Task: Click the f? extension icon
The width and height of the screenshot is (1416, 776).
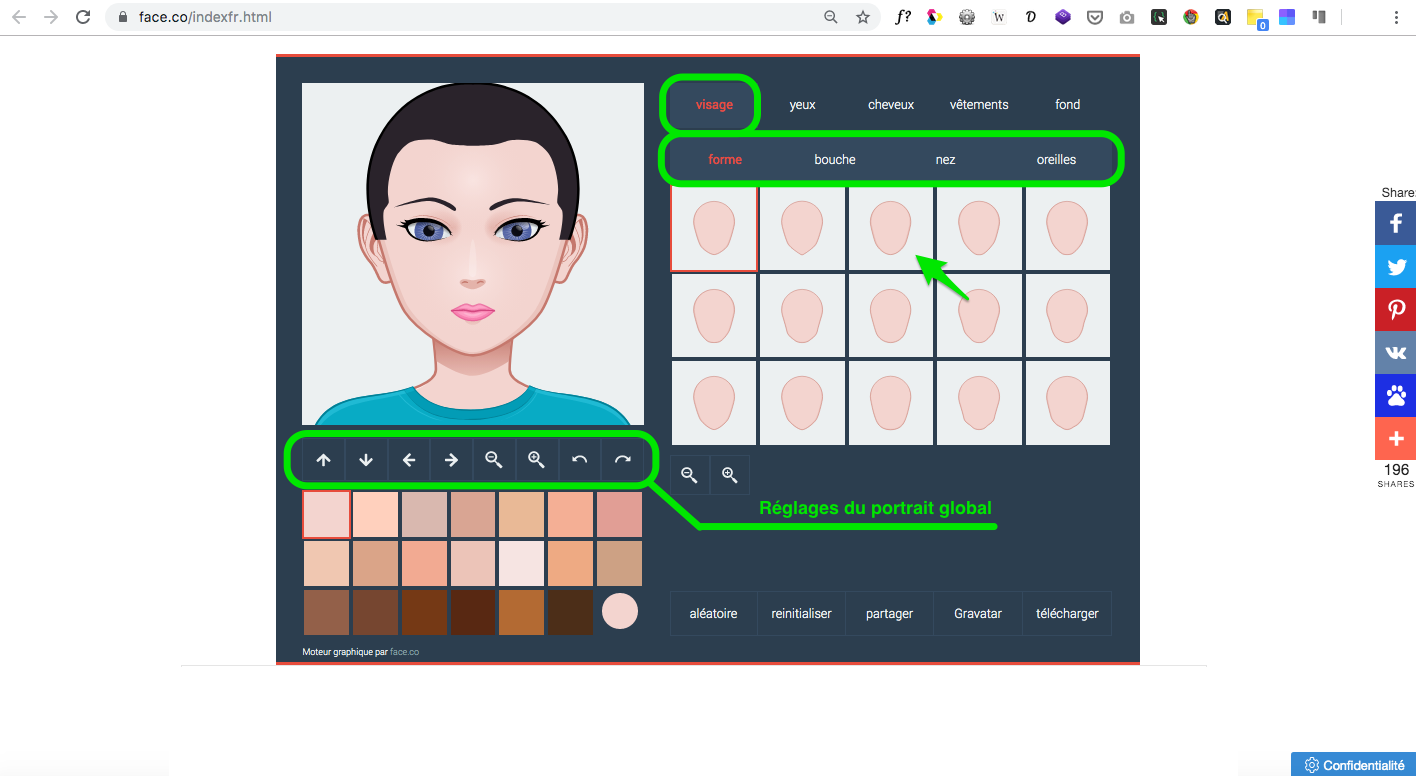Action: [903, 17]
